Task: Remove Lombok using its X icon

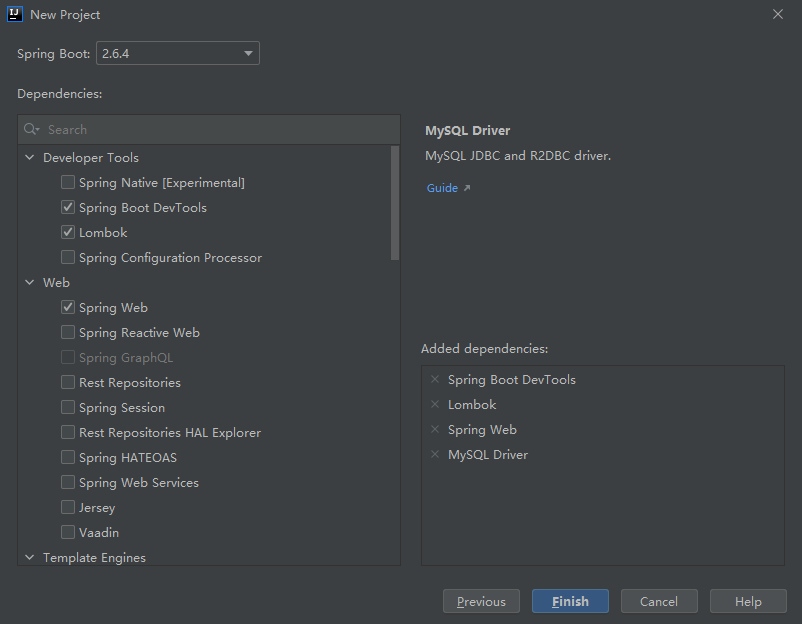Action: 434,405
